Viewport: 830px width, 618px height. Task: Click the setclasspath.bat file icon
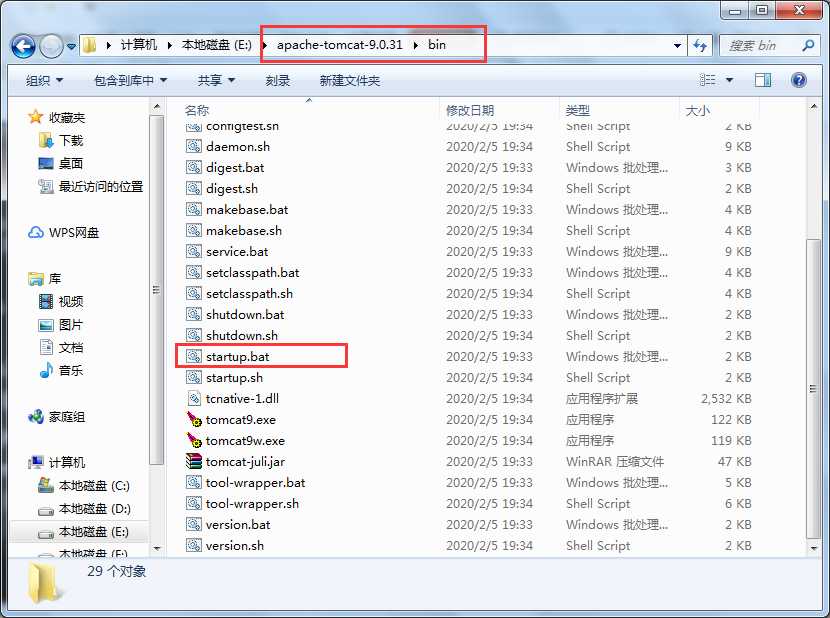[x=194, y=272]
